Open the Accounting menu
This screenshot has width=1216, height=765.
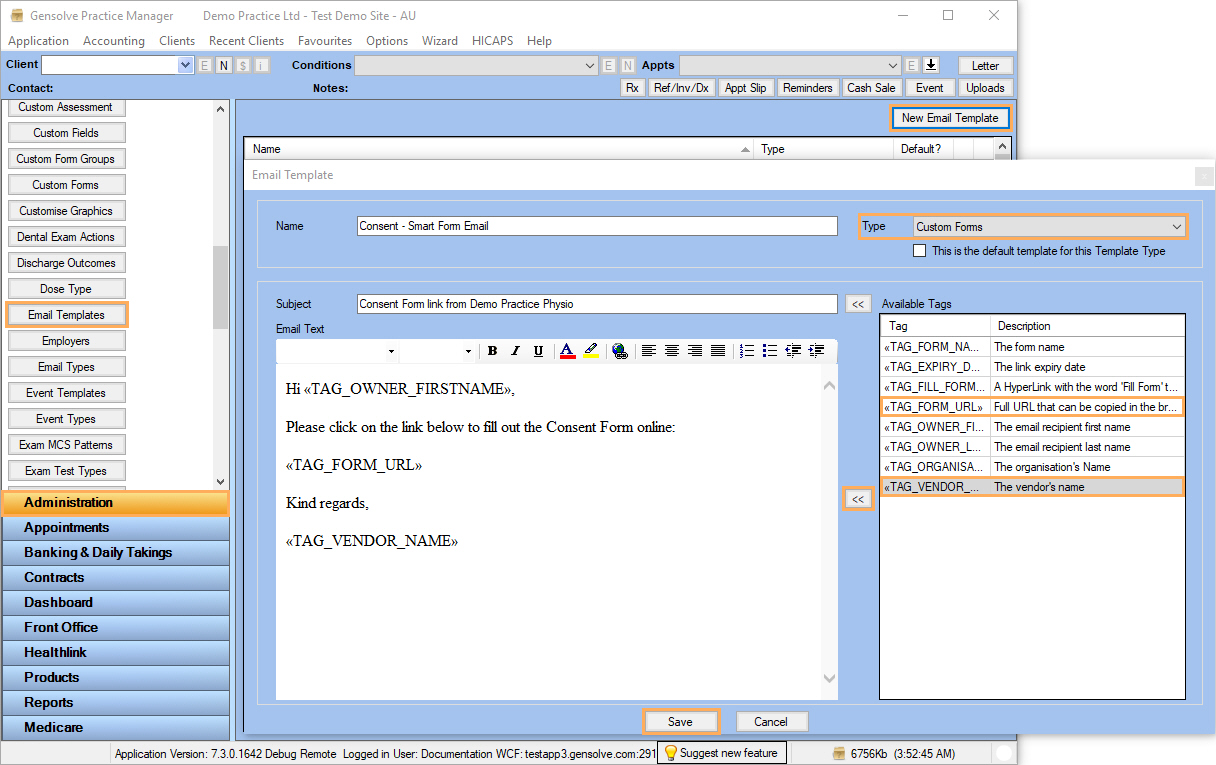tap(114, 41)
